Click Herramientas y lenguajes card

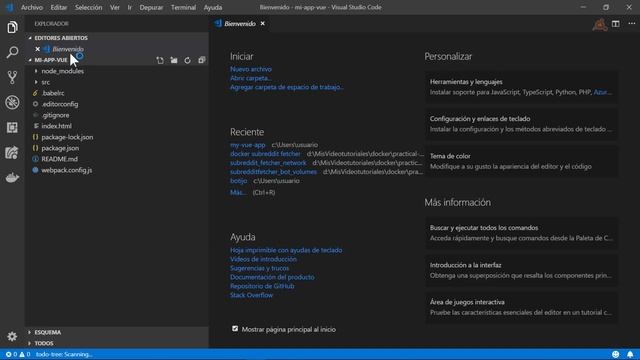point(521,87)
